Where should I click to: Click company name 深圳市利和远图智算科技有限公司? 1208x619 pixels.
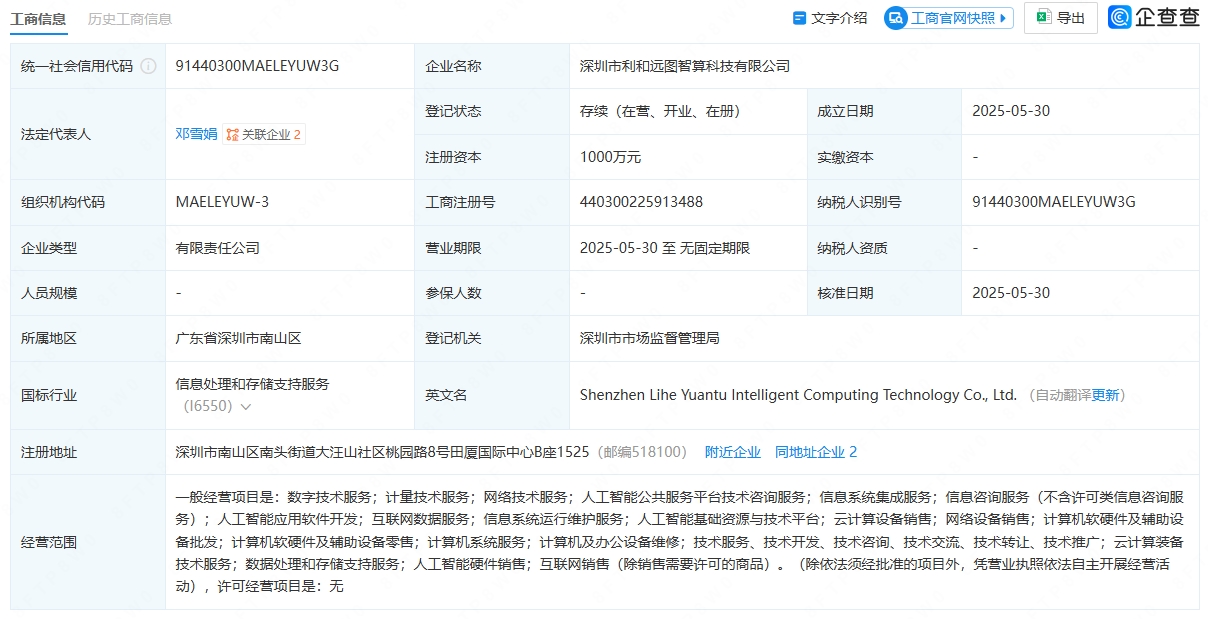point(685,66)
